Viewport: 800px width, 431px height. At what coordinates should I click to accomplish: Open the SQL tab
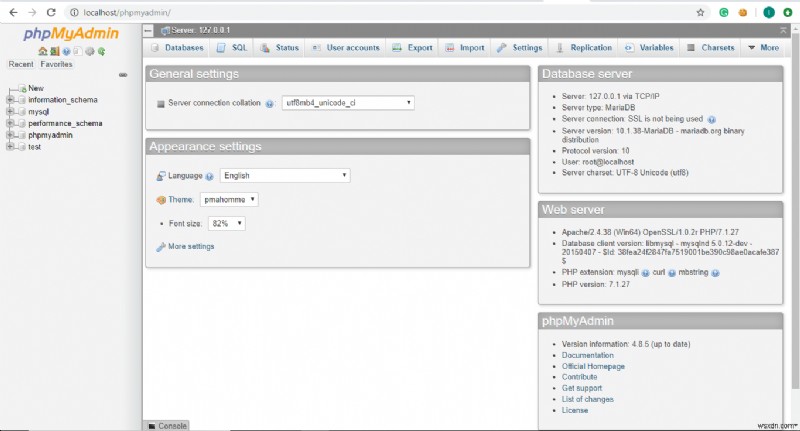coord(232,47)
